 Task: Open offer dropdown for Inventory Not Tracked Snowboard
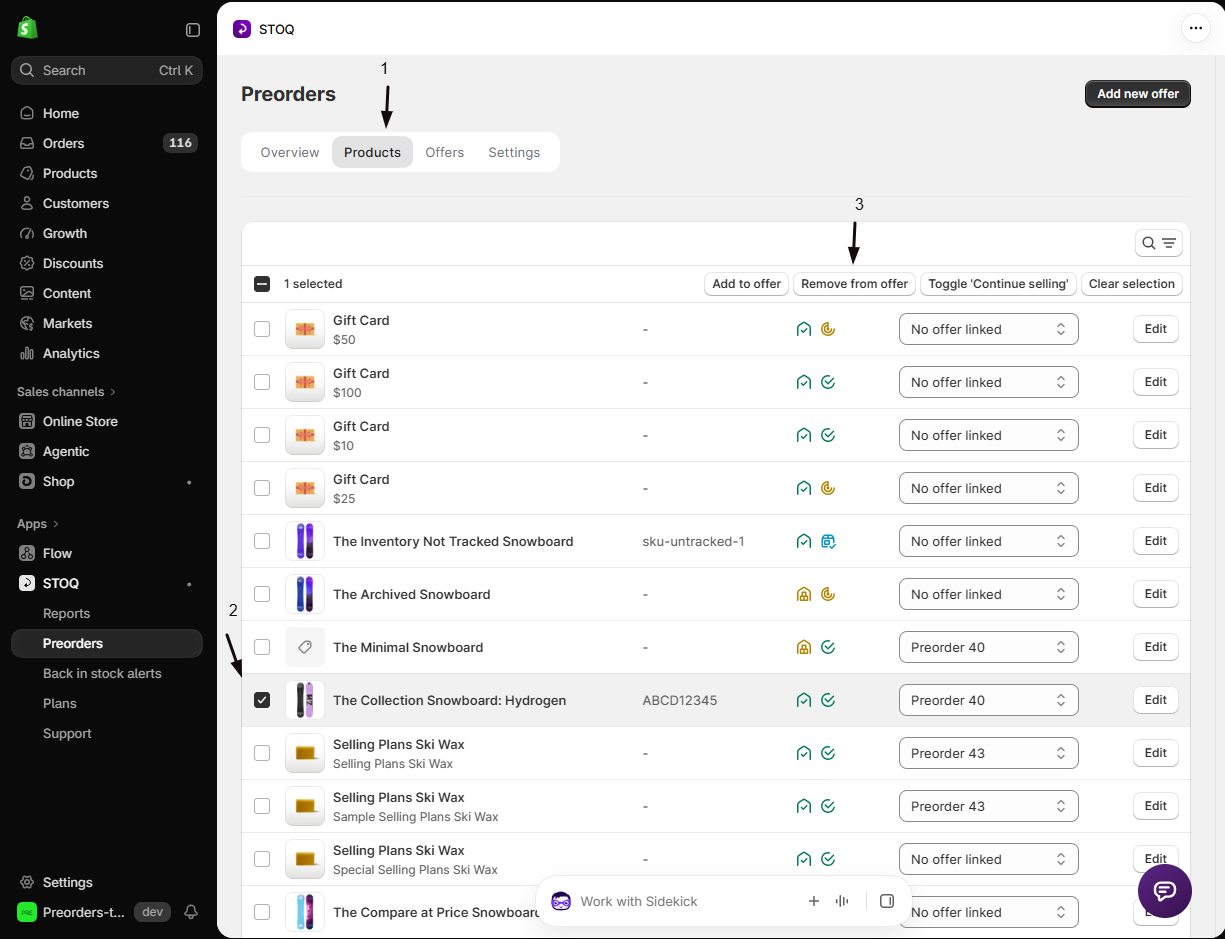click(x=989, y=541)
